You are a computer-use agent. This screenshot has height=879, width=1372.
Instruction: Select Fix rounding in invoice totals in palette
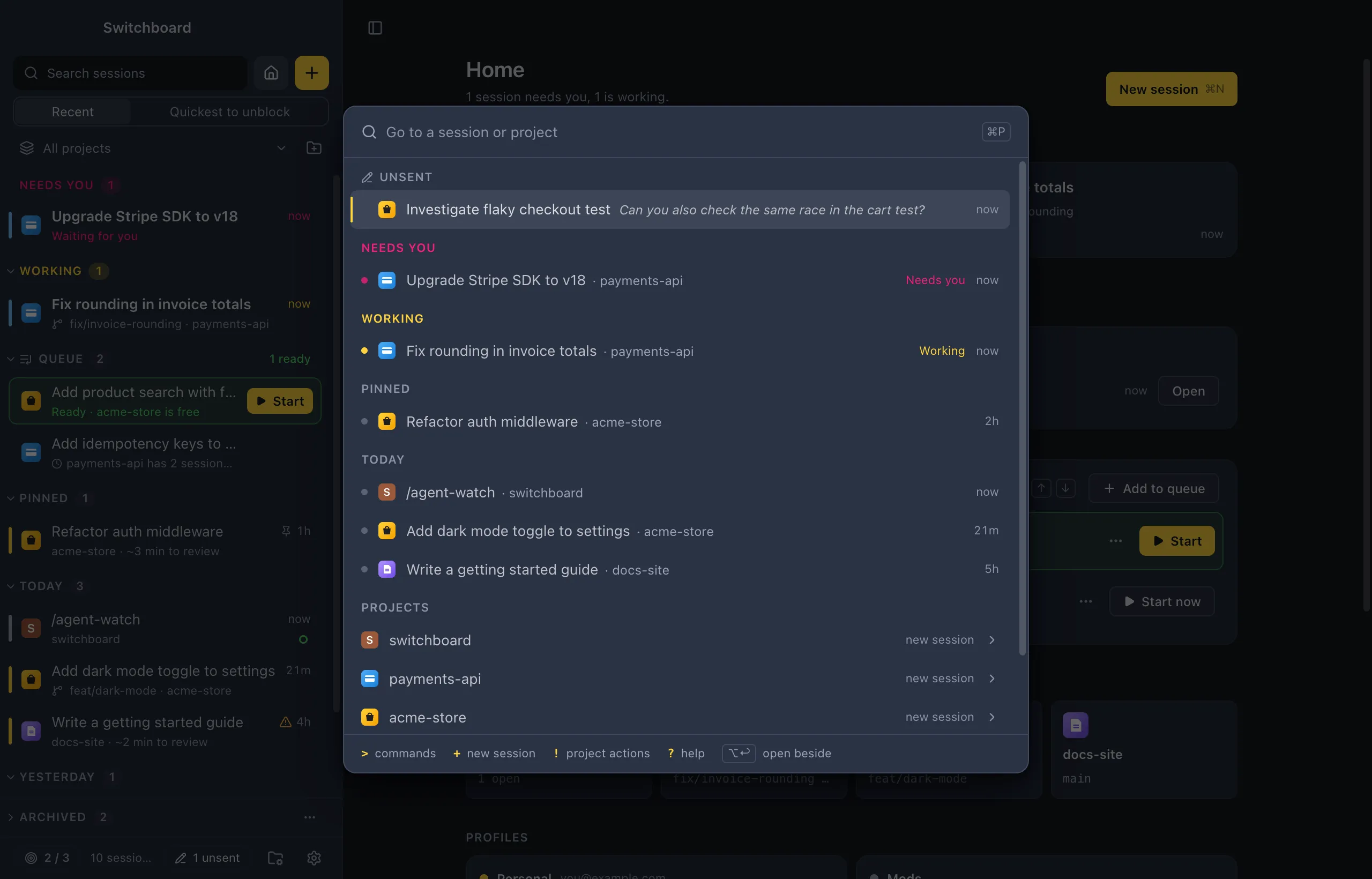[680, 351]
